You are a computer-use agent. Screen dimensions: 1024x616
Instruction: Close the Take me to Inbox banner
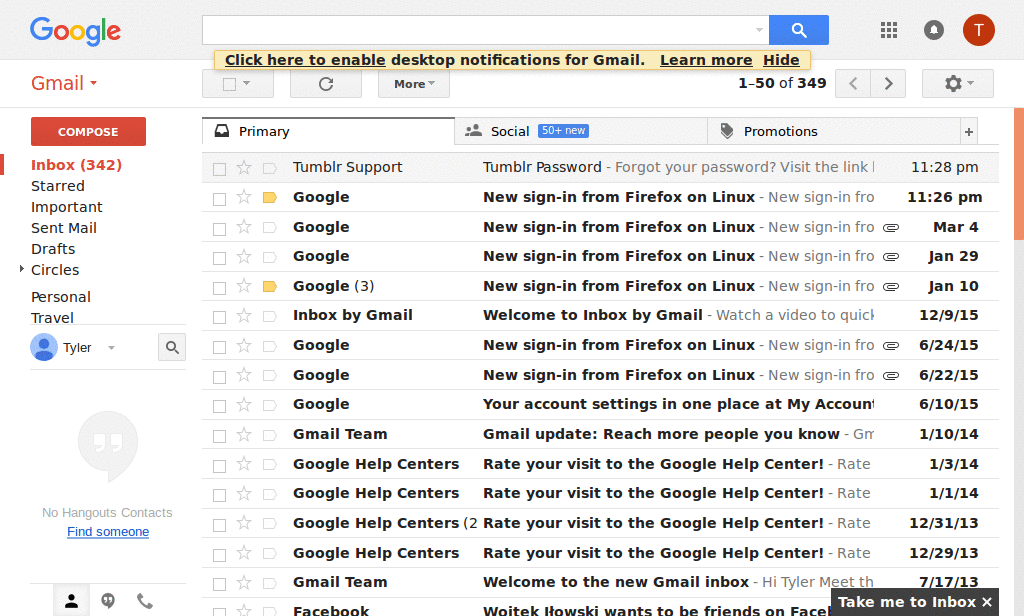point(987,602)
